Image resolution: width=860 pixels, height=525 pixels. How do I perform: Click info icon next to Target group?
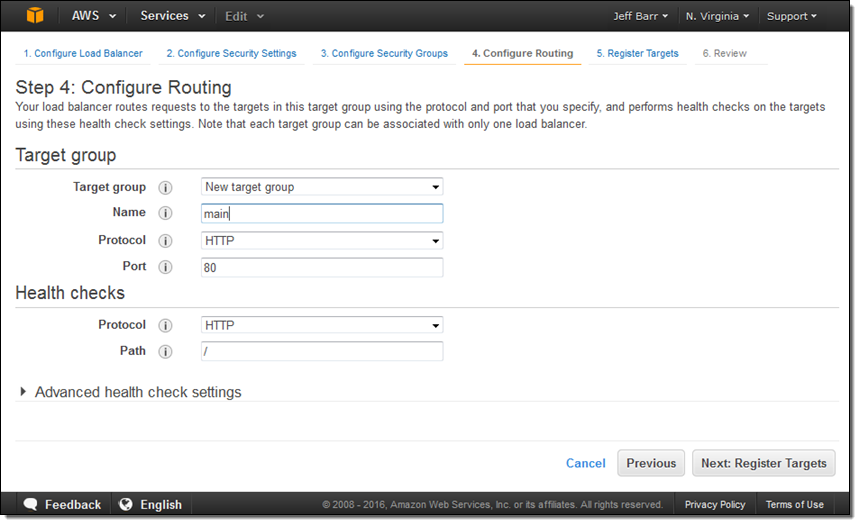coord(166,188)
